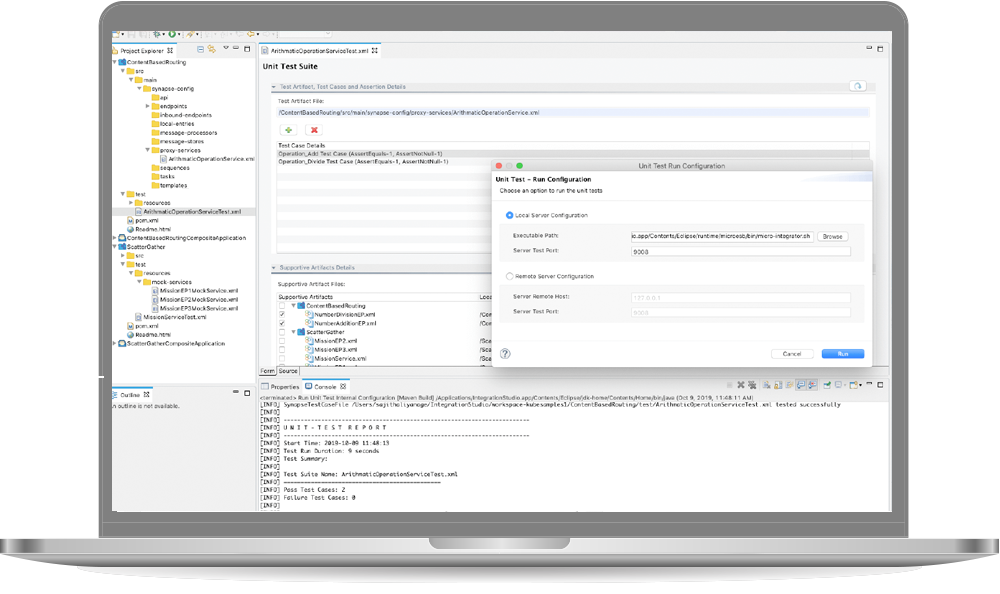The width and height of the screenshot is (1000, 594).
Task: Collapse all in Project Explorer
Action: (x=200, y=49)
